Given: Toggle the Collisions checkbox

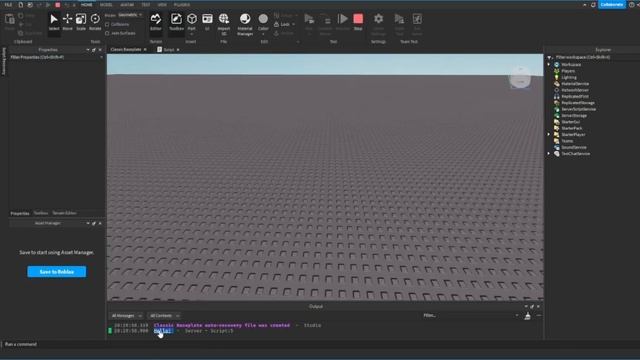Looking at the screenshot, I should tap(107, 24).
